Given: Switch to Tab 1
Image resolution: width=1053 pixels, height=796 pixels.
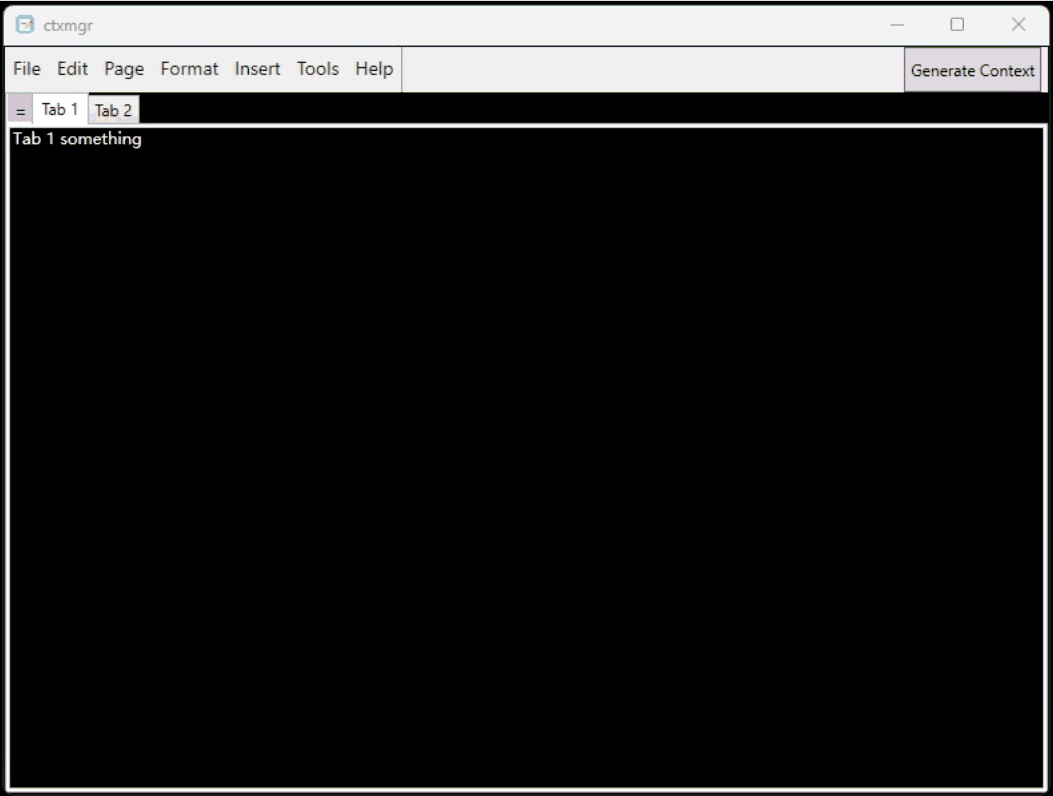Looking at the screenshot, I should pyautogui.click(x=60, y=109).
